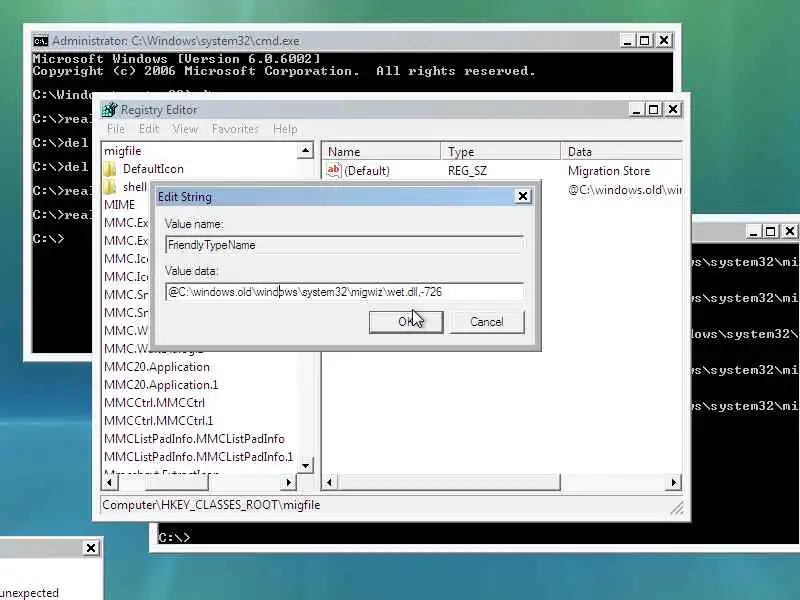The height and width of the screenshot is (600, 800).
Task: Sort by the Data column header
Action: (621, 152)
